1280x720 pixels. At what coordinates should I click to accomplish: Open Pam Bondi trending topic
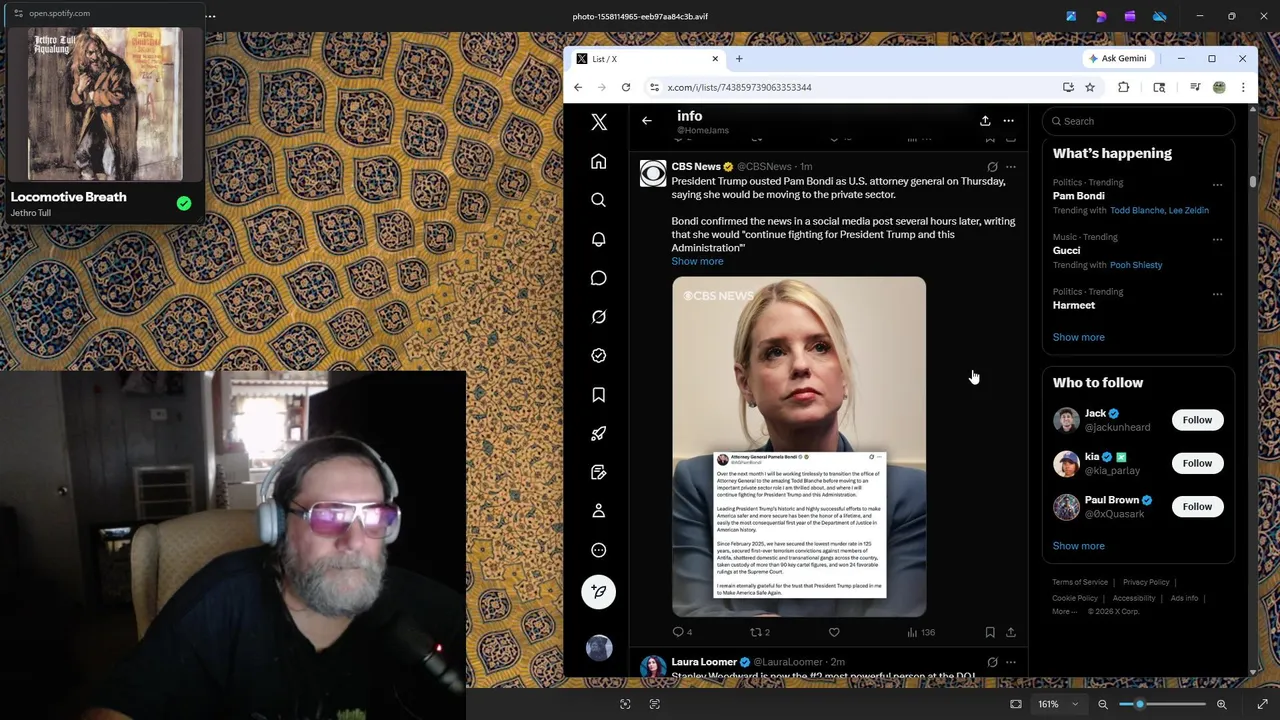point(1078,196)
